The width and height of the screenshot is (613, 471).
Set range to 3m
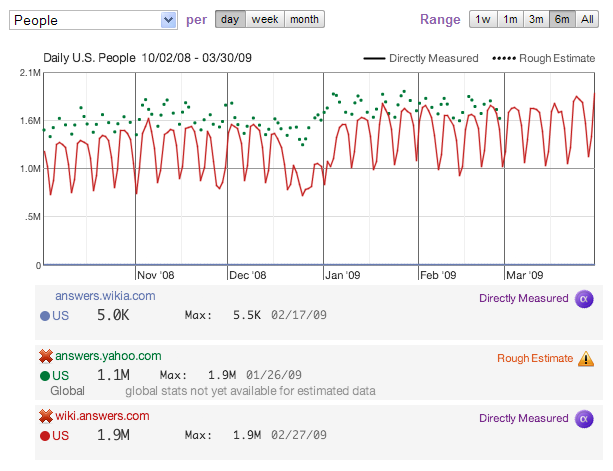pyautogui.click(x=536, y=19)
